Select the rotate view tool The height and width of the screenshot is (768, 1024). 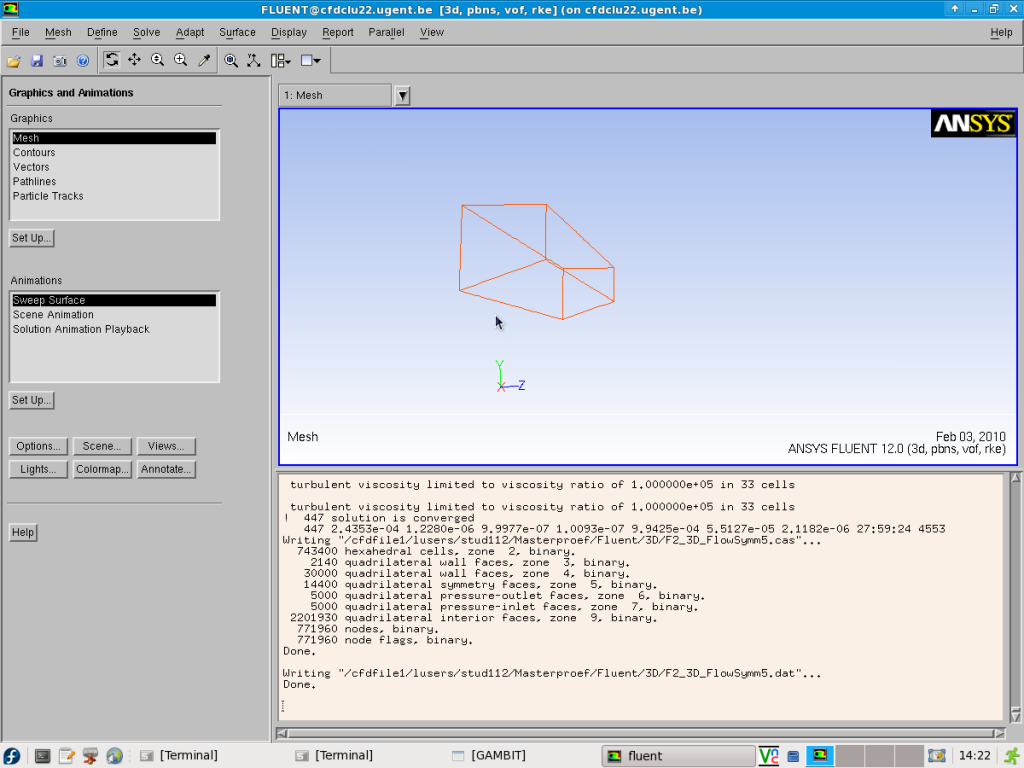pyautogui.click(x=112, y=60)
